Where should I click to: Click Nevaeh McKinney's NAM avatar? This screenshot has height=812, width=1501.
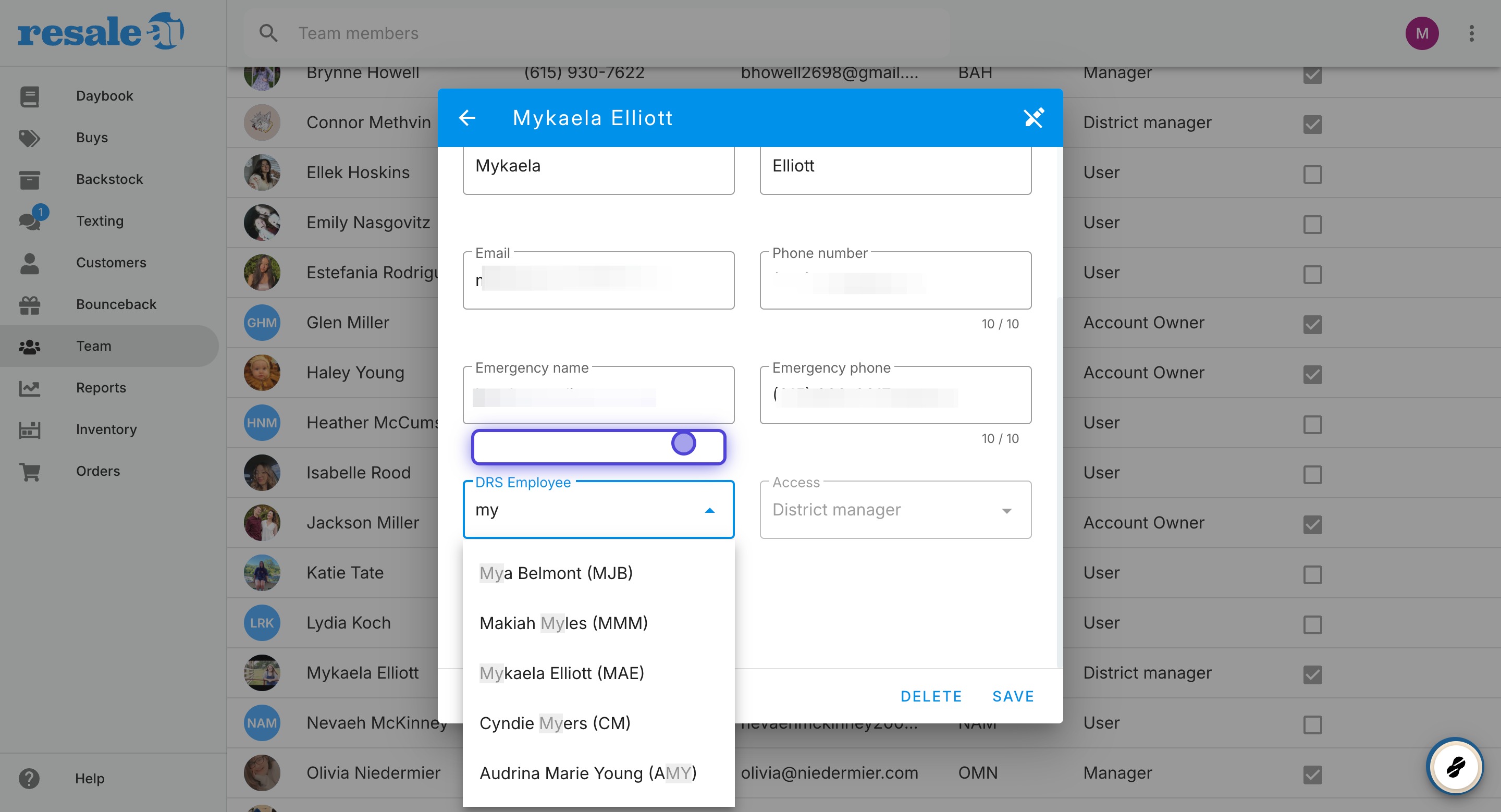[x=262, y=723]
